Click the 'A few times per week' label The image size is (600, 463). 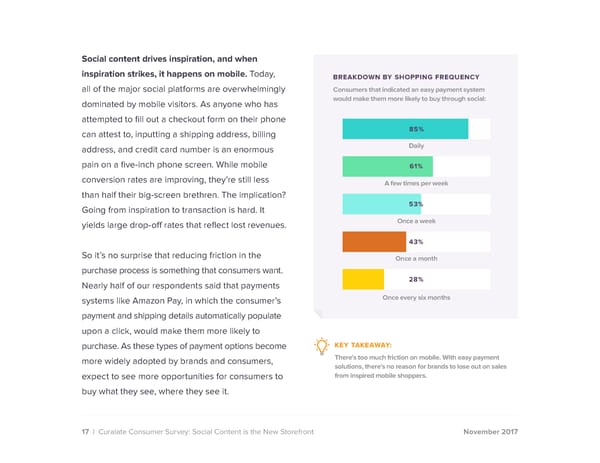click(416, 184)
